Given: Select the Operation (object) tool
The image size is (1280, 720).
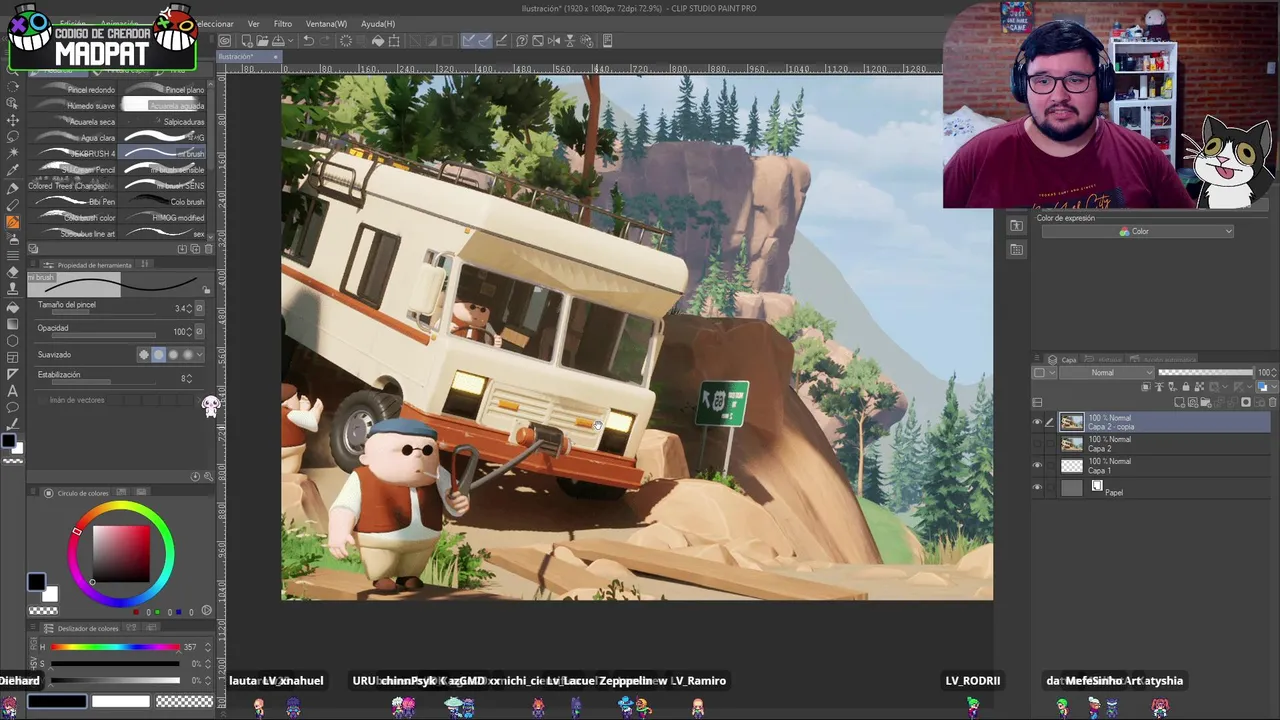Looking at the screenshot, I should click(x=13, y=103).
